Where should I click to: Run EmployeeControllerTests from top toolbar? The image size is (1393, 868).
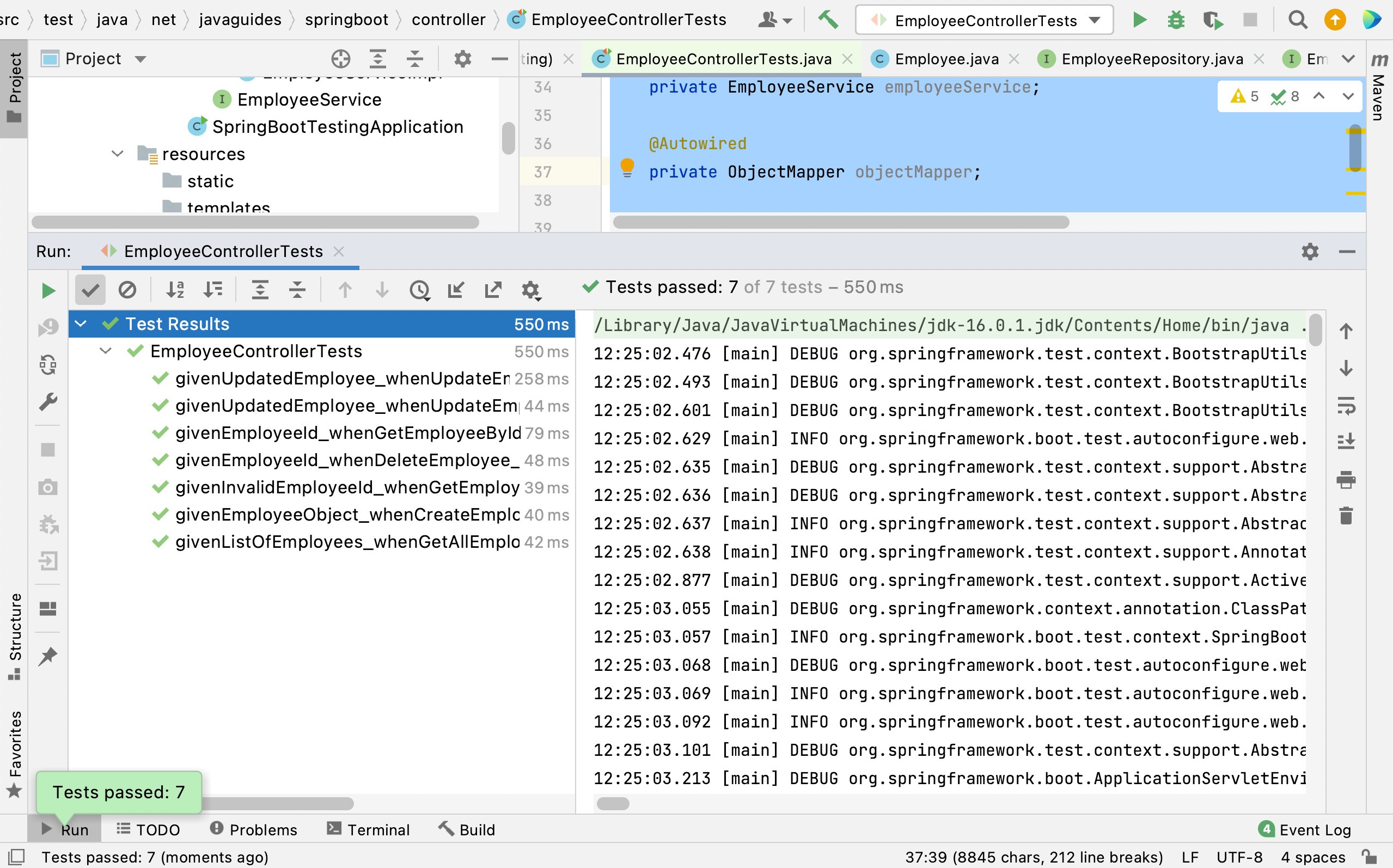pyautogui.click(x=1139, y=20)
